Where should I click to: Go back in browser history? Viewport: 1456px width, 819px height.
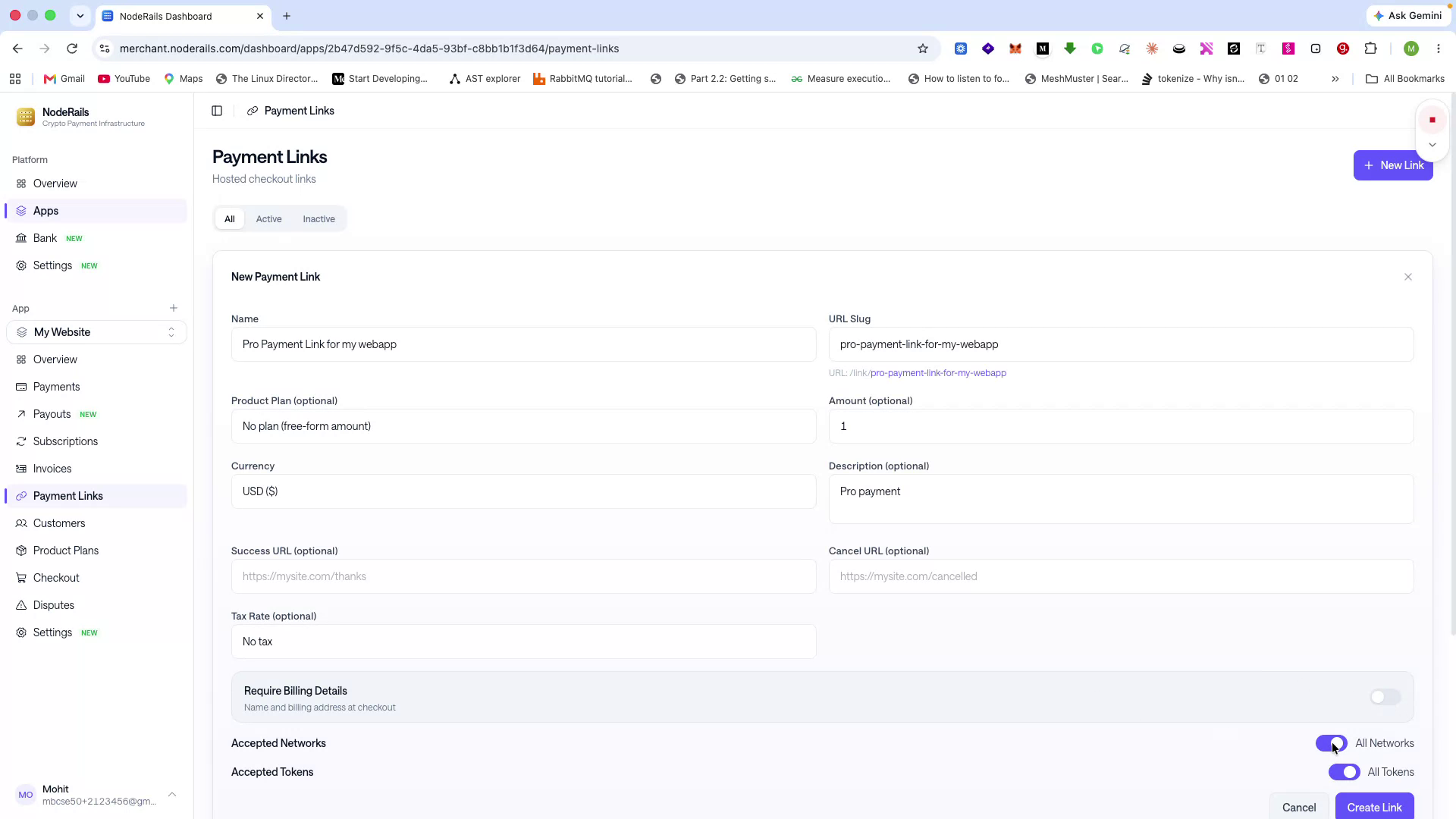click(17, 49)
